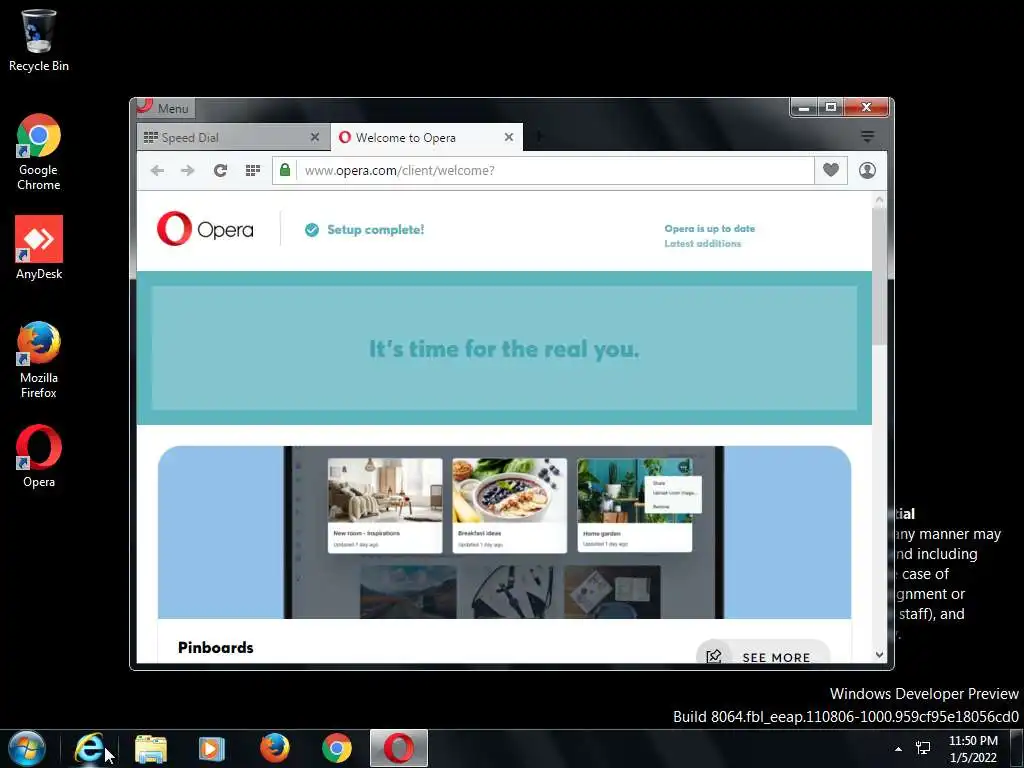Select the AnyDesk desktop shortcut

pyautogui.click(x=39, y=248)
